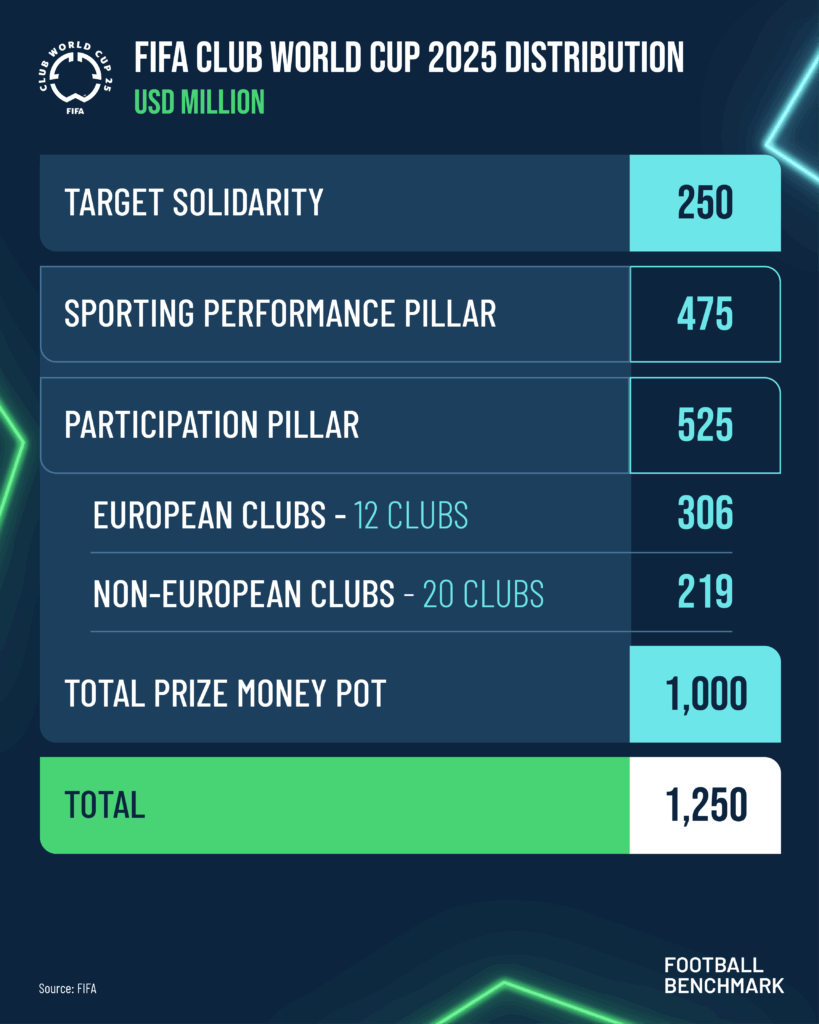This screenshot has width=819, height=1024.
Task: Click the 20 Clubs text
Action: [483, 594]
